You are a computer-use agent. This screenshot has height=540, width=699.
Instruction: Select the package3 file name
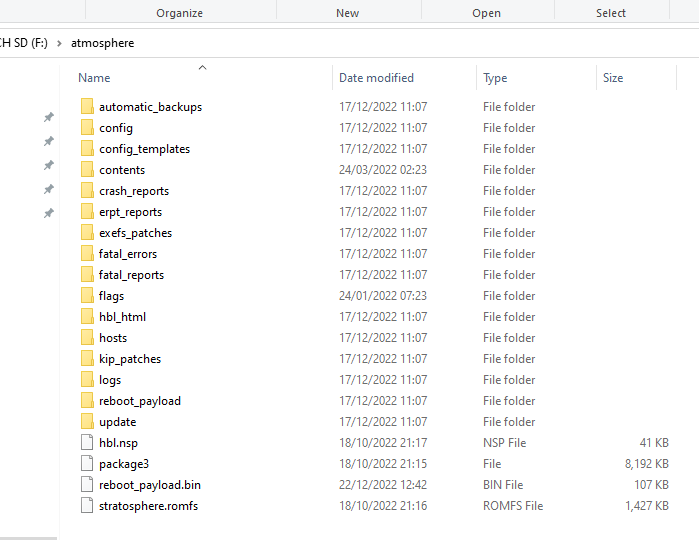124,464
